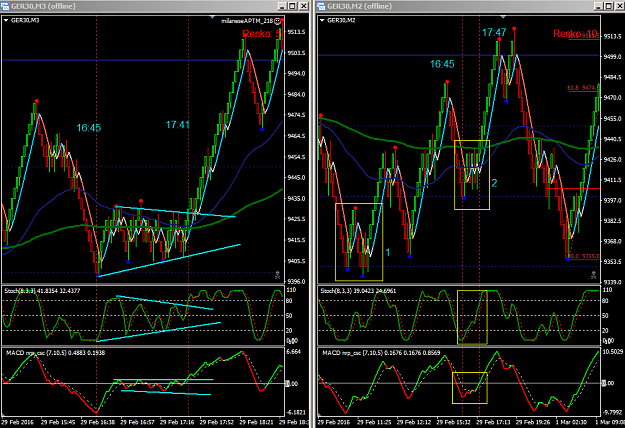Click price 9499.0 on the M2 price axis
Viewport: 625px width, 428px height.
point(613,57)
